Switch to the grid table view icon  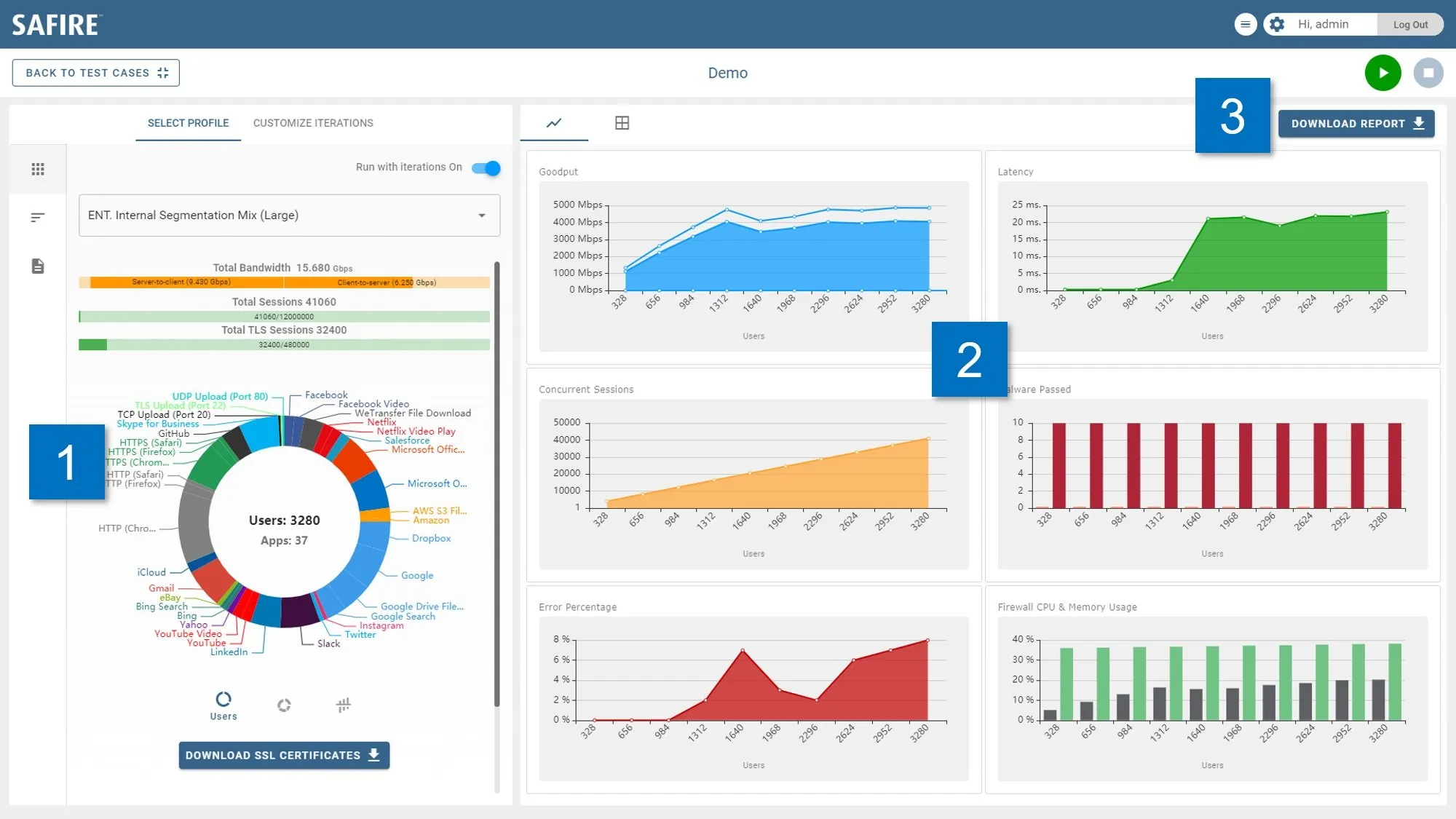[622, 123]
